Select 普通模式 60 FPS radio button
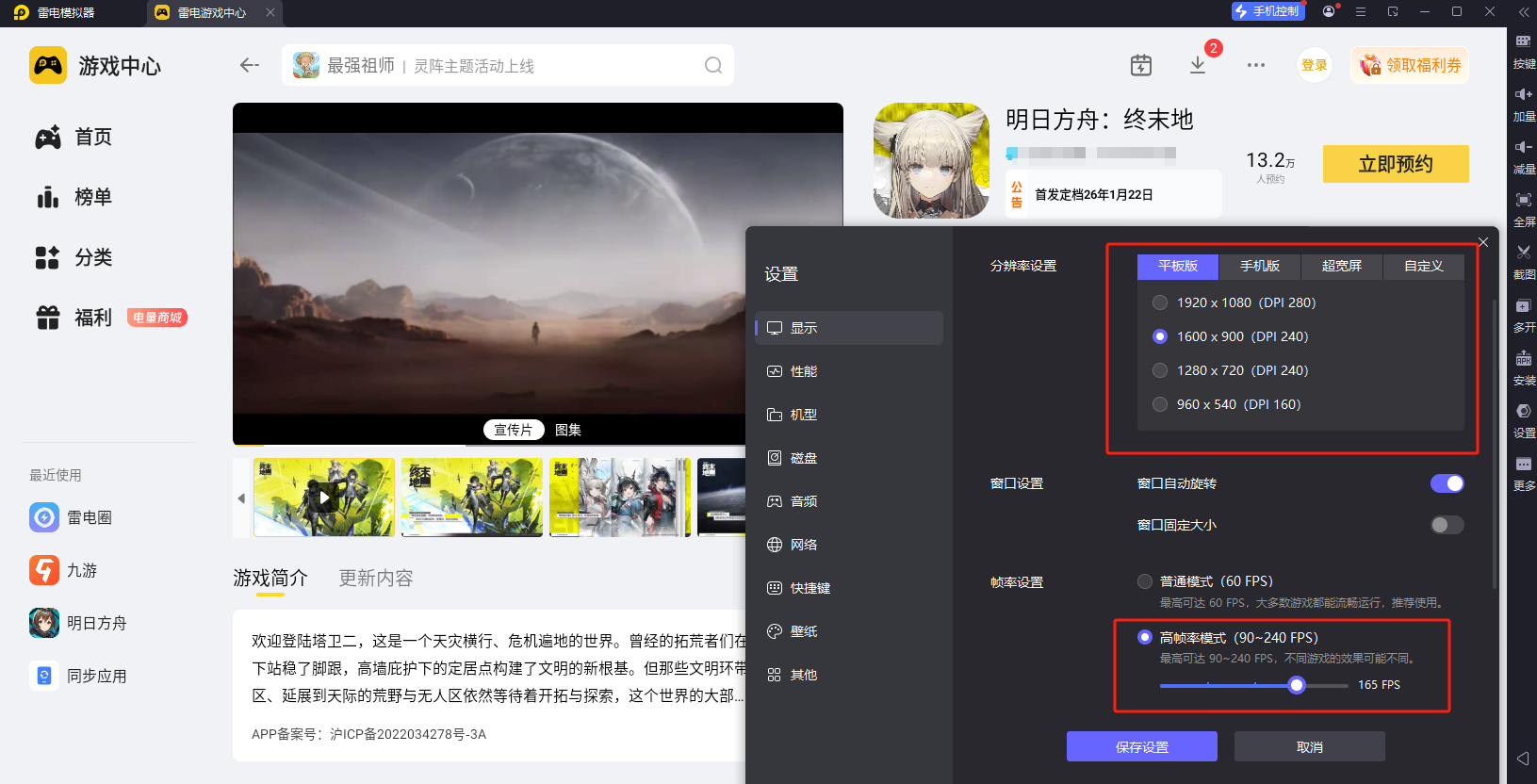The width and height of the screenshot is (1537, 784). [x=1145, y=581]
